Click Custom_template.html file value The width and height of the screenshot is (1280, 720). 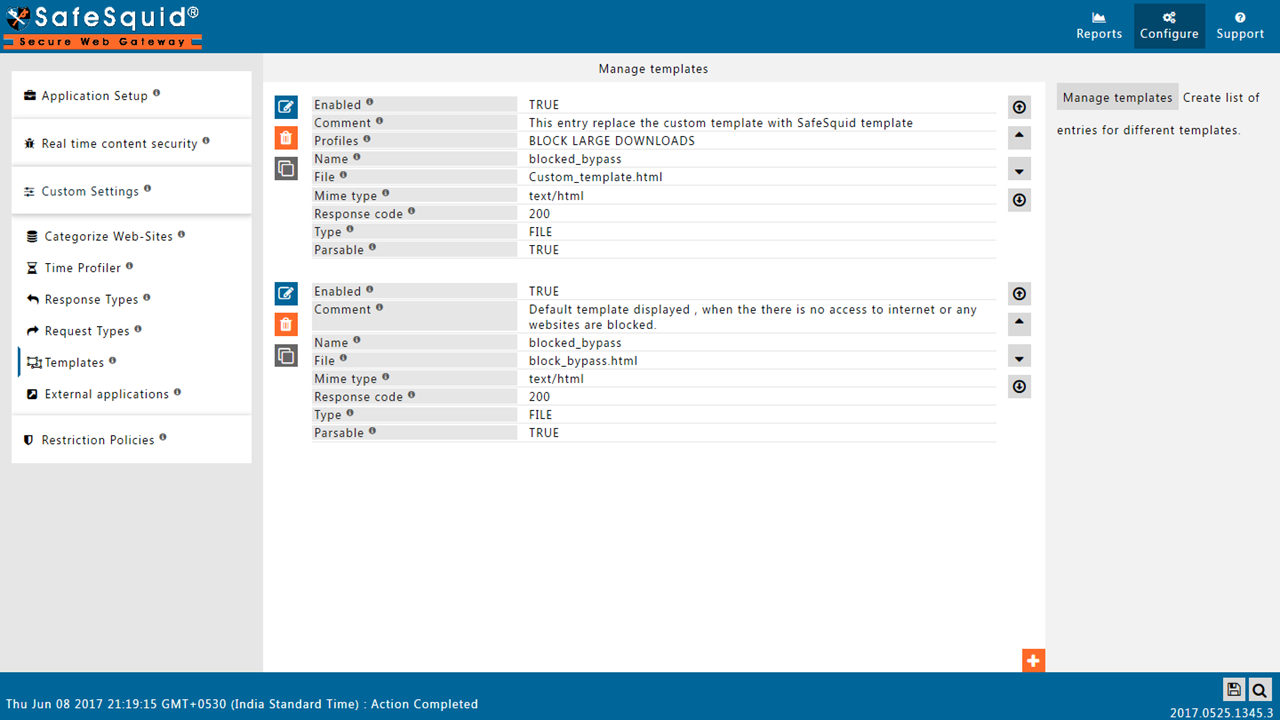(596, 177)
